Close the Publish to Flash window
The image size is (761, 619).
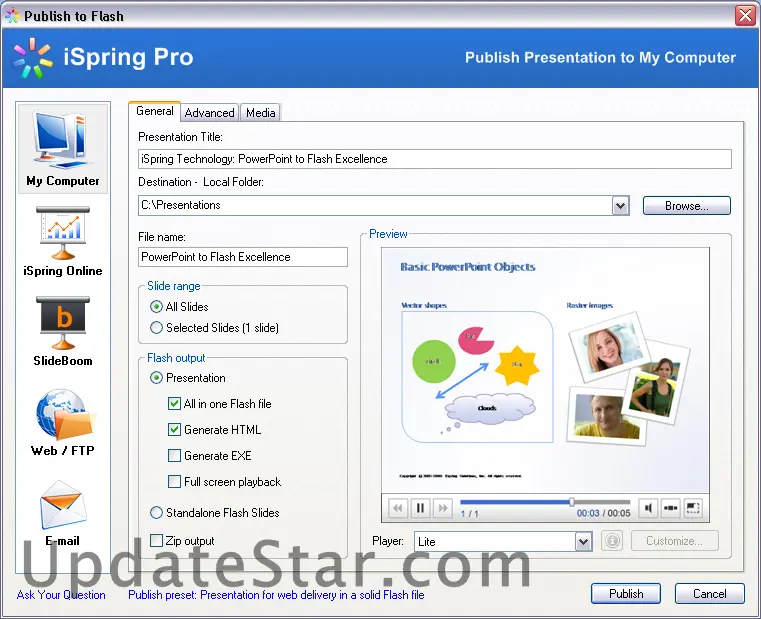(745, 15)
